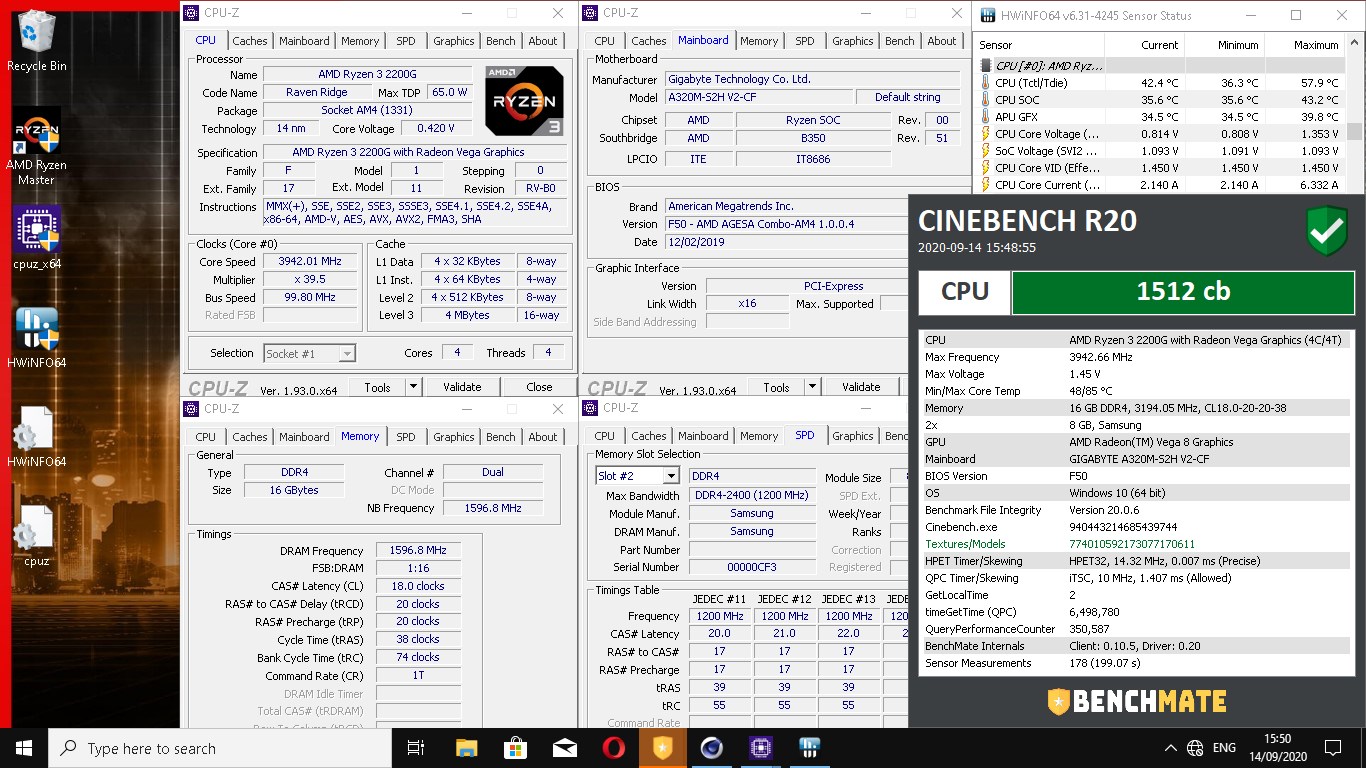The image size is (1366, 768).
Task: Click the green shield checkmark in BenchMate panel
Action: [1326, 231]
